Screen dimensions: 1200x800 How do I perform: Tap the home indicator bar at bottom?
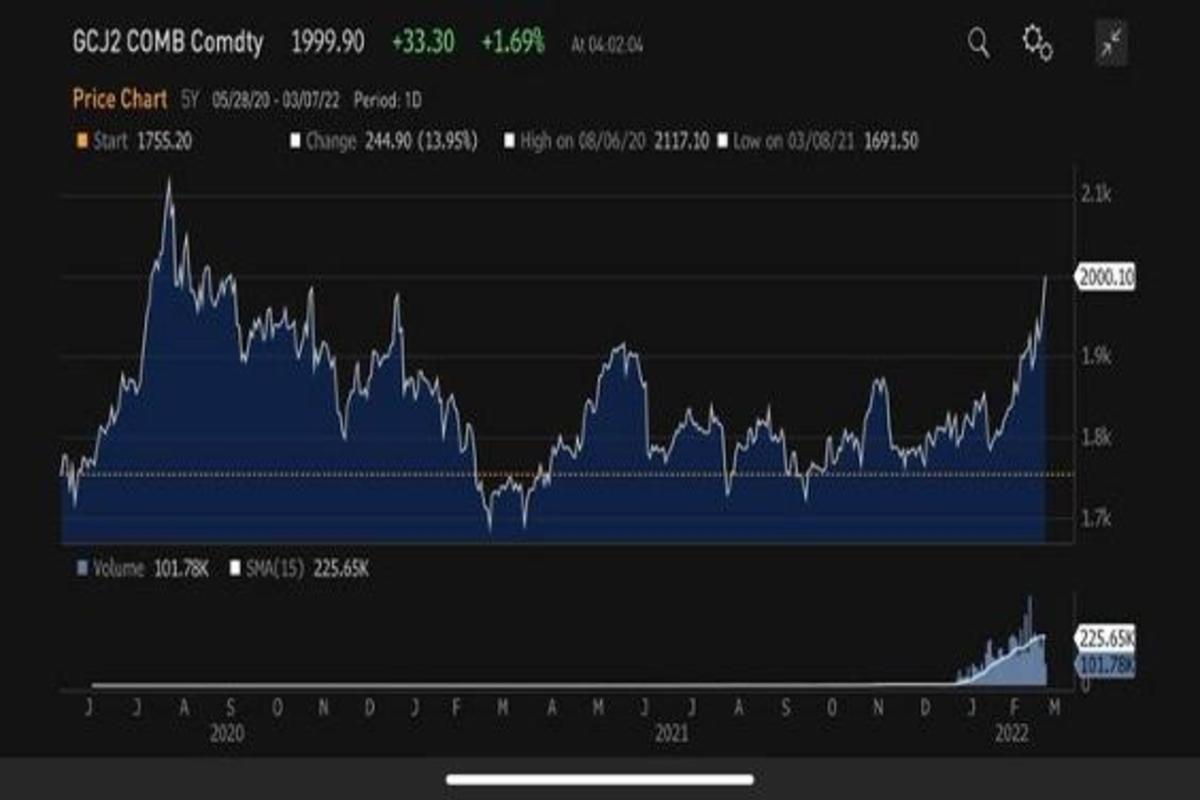point(600,778)
